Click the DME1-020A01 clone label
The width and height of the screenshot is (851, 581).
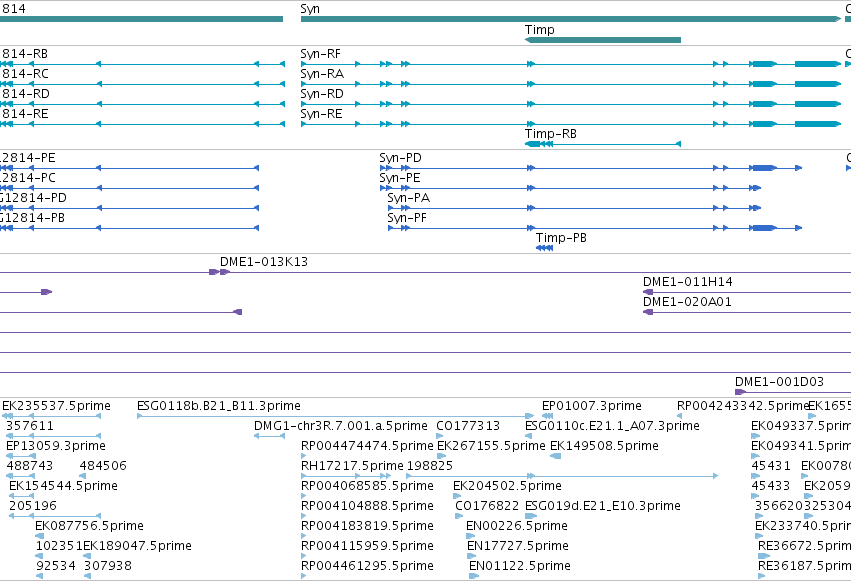pyautogui.click(x=687, y=302)
